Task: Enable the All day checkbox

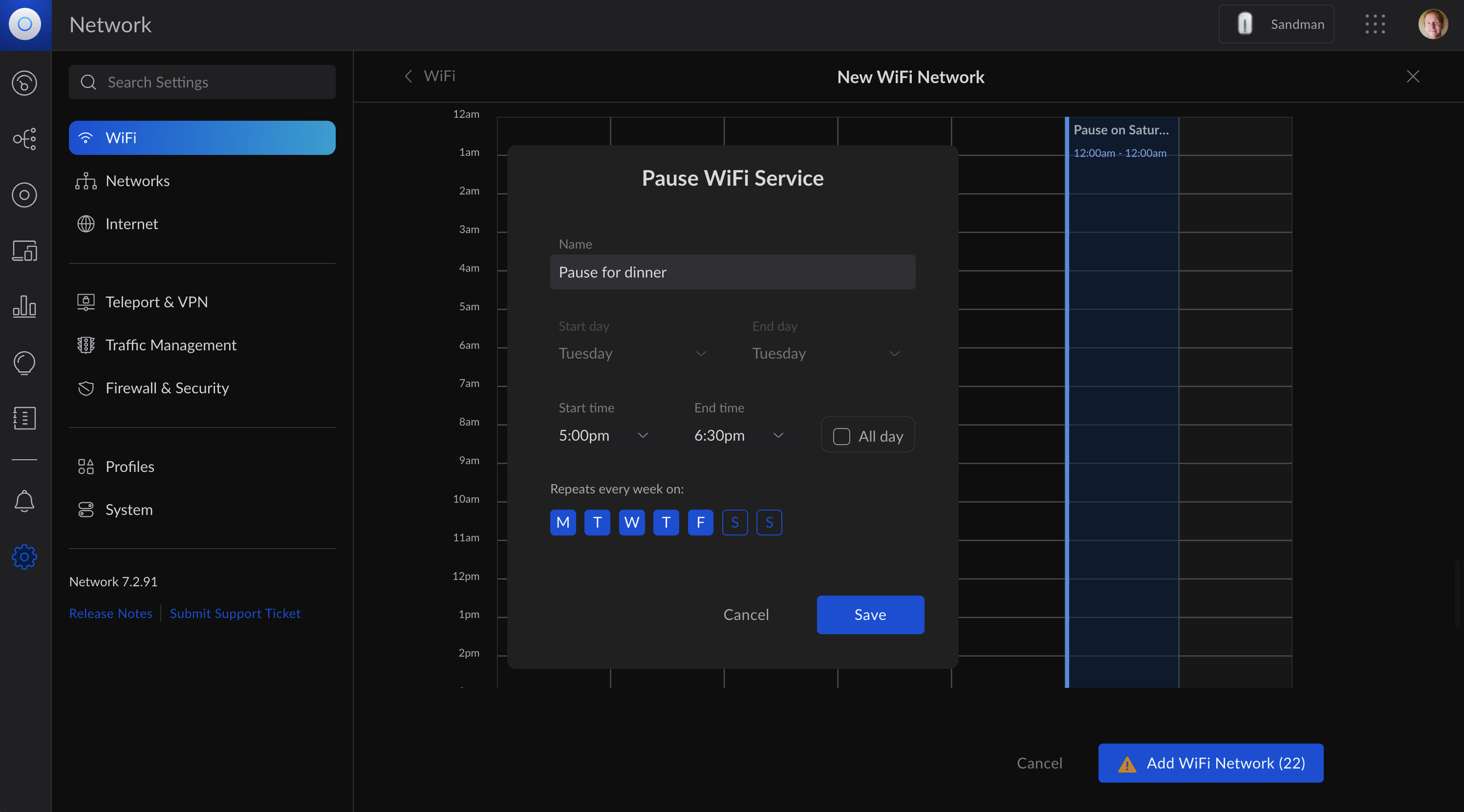Action: [x=842, y=436]
